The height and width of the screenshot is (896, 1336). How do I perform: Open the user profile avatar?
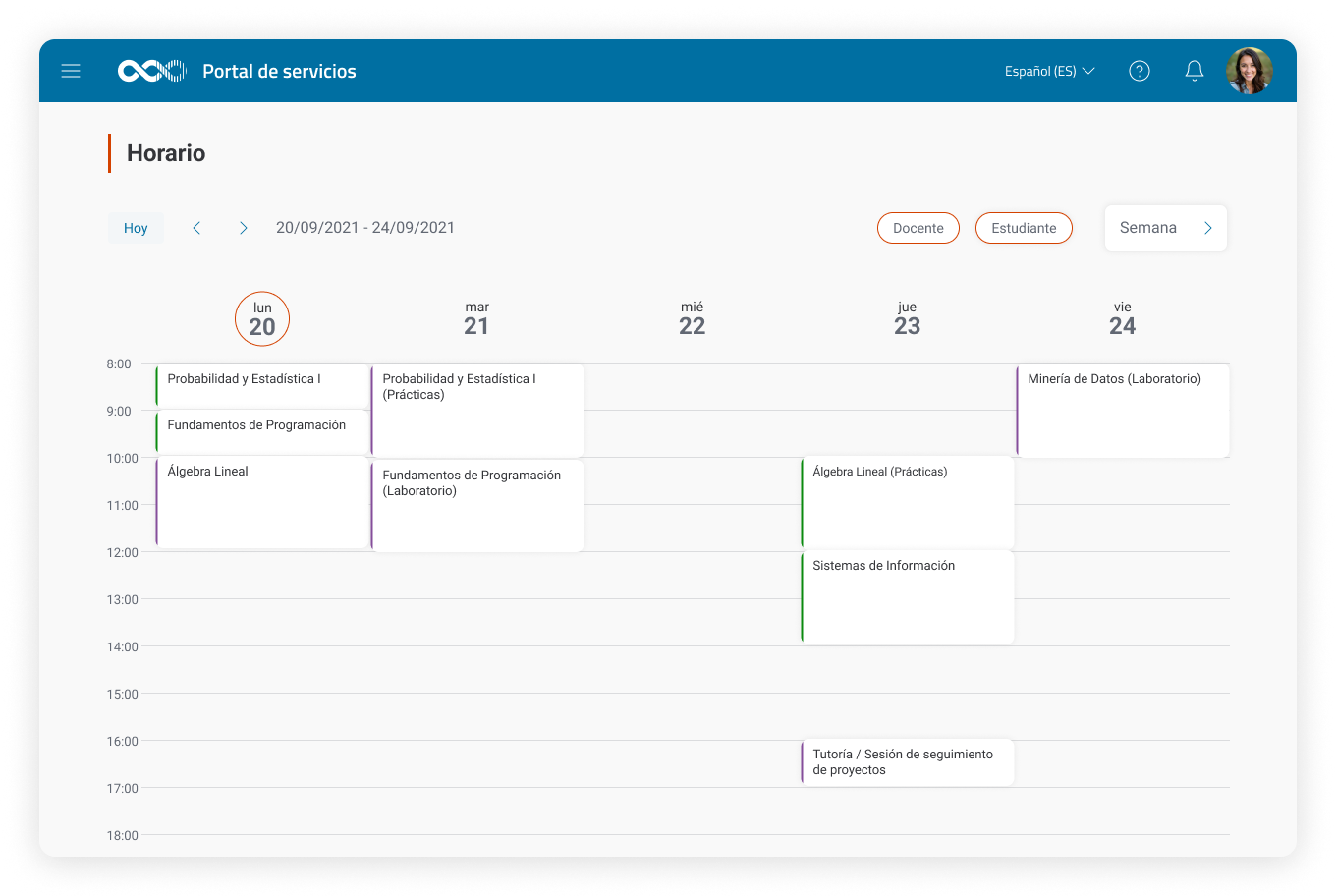tap(1249, 71)
